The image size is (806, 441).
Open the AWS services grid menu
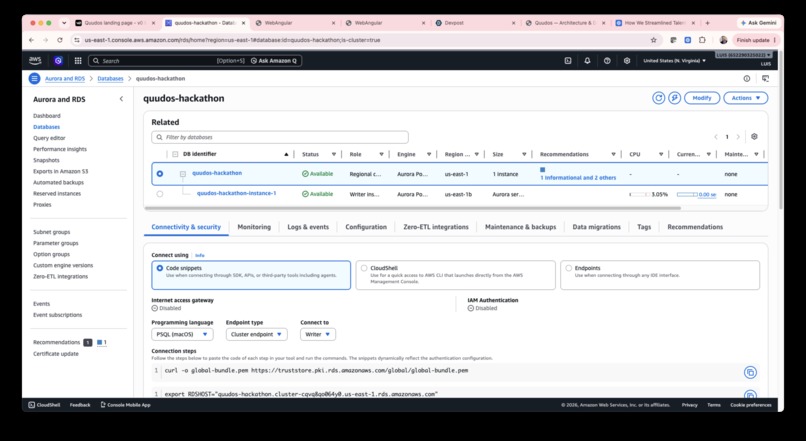click(x=78, y=61)
